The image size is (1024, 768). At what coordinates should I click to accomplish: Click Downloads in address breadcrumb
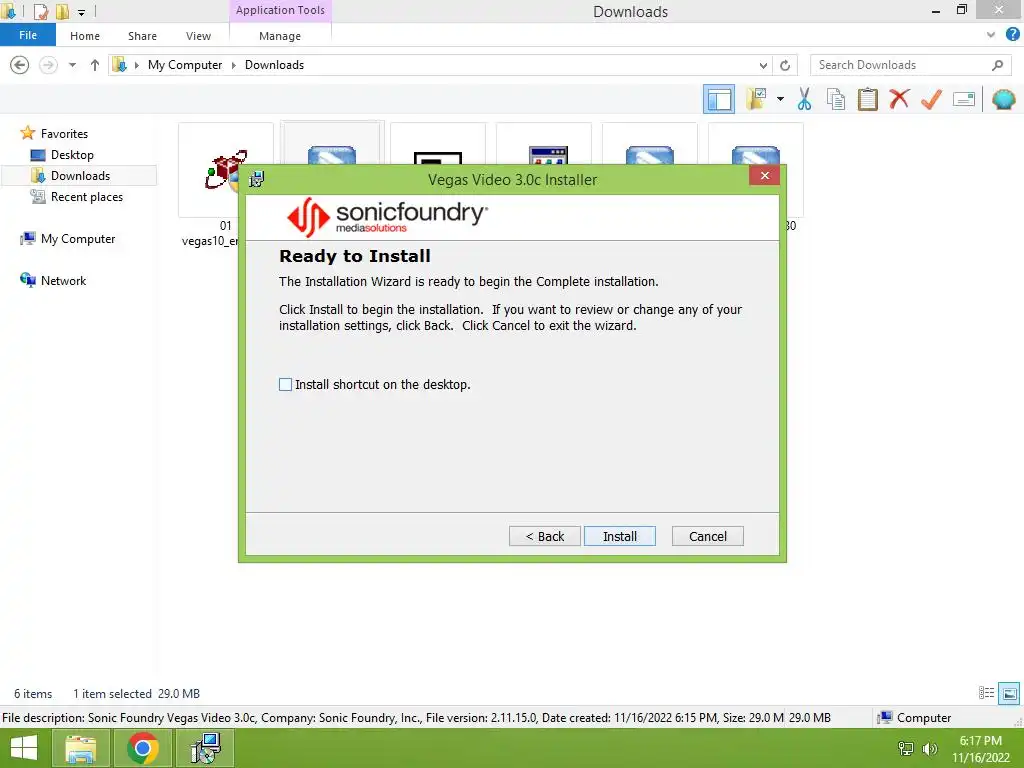[x=274, y=65]
